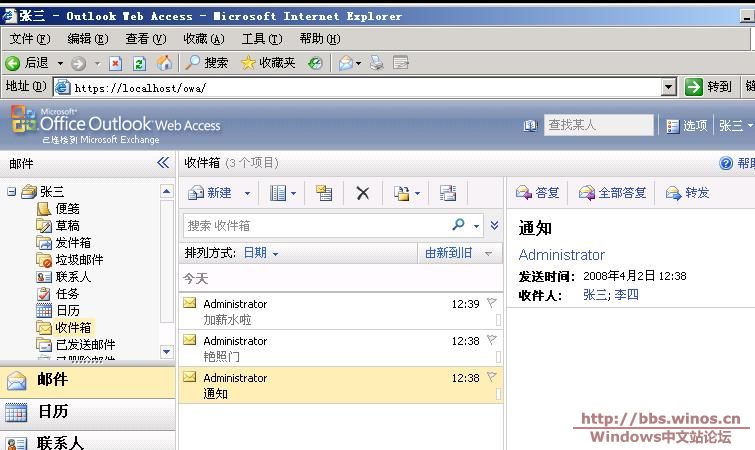Toggle the flag on the 加薪水啦 message

[491, 304]
